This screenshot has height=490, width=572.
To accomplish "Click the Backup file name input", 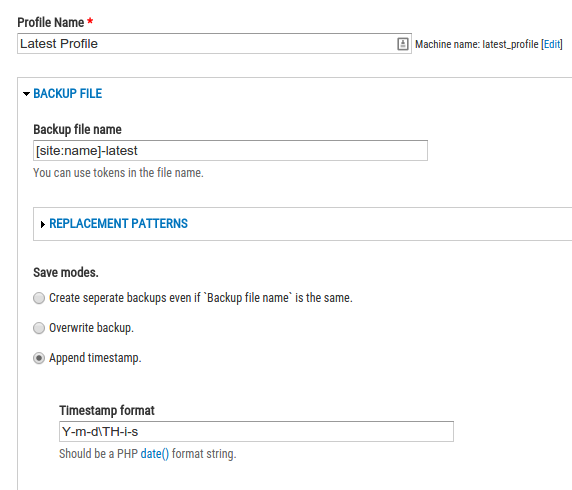I will (231, 150).
